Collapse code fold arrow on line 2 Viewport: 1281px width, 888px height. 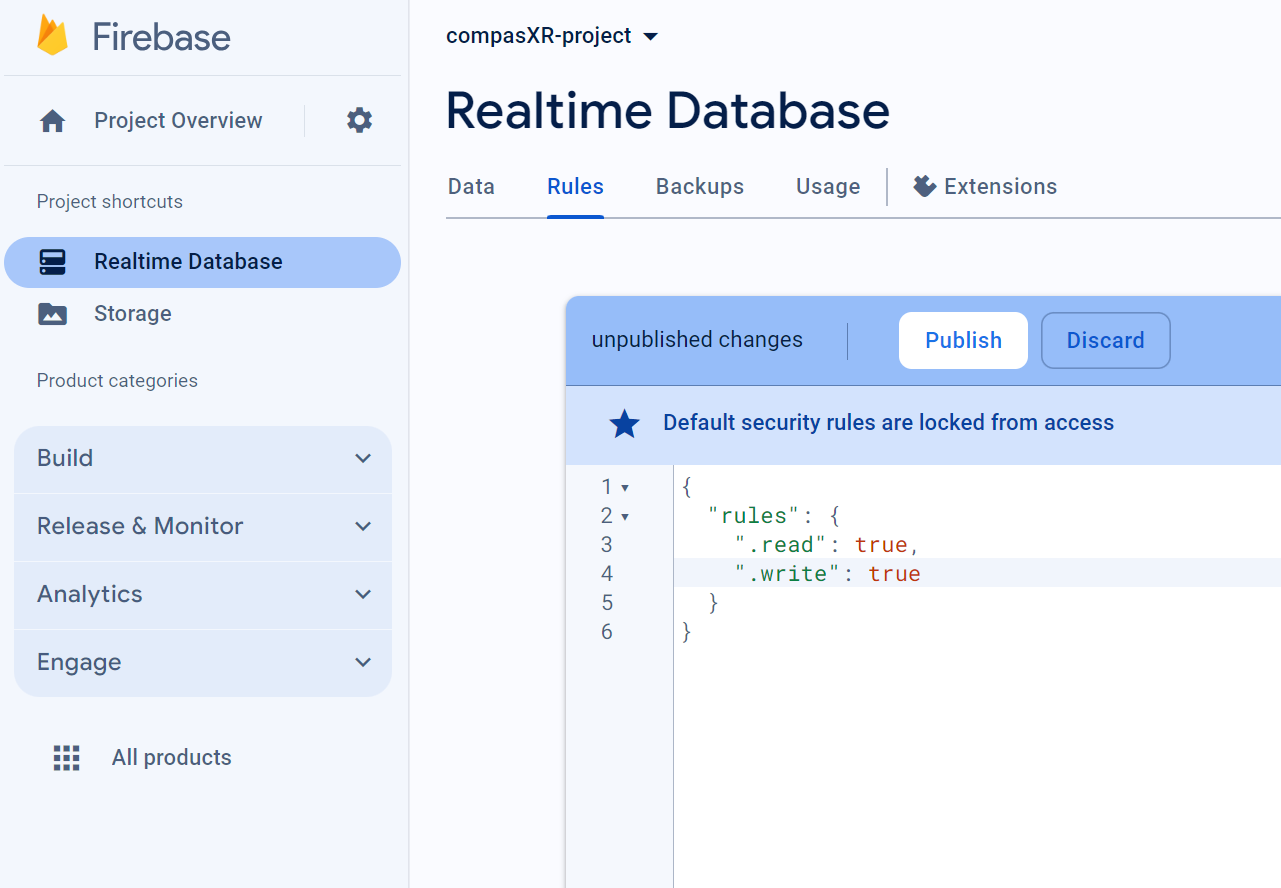(x=625, y=516)
